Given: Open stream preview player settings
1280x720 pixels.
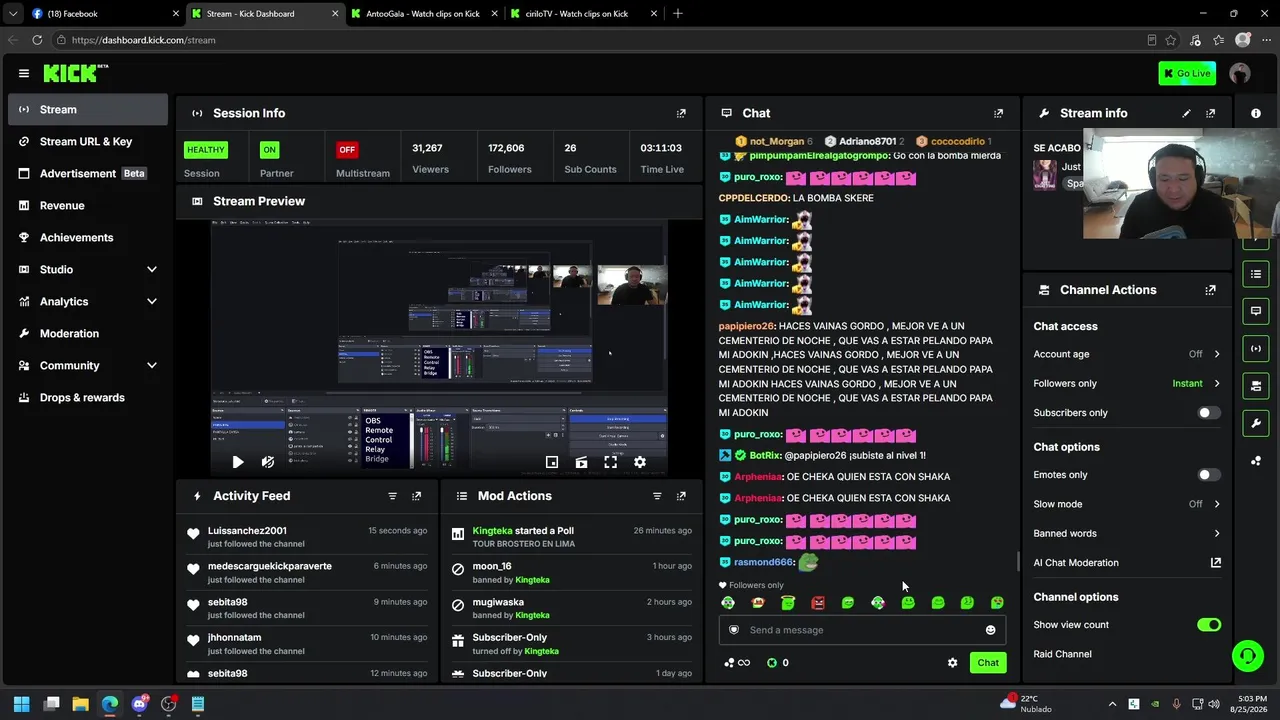Looking at the screenshot, I should click(640, 462).
